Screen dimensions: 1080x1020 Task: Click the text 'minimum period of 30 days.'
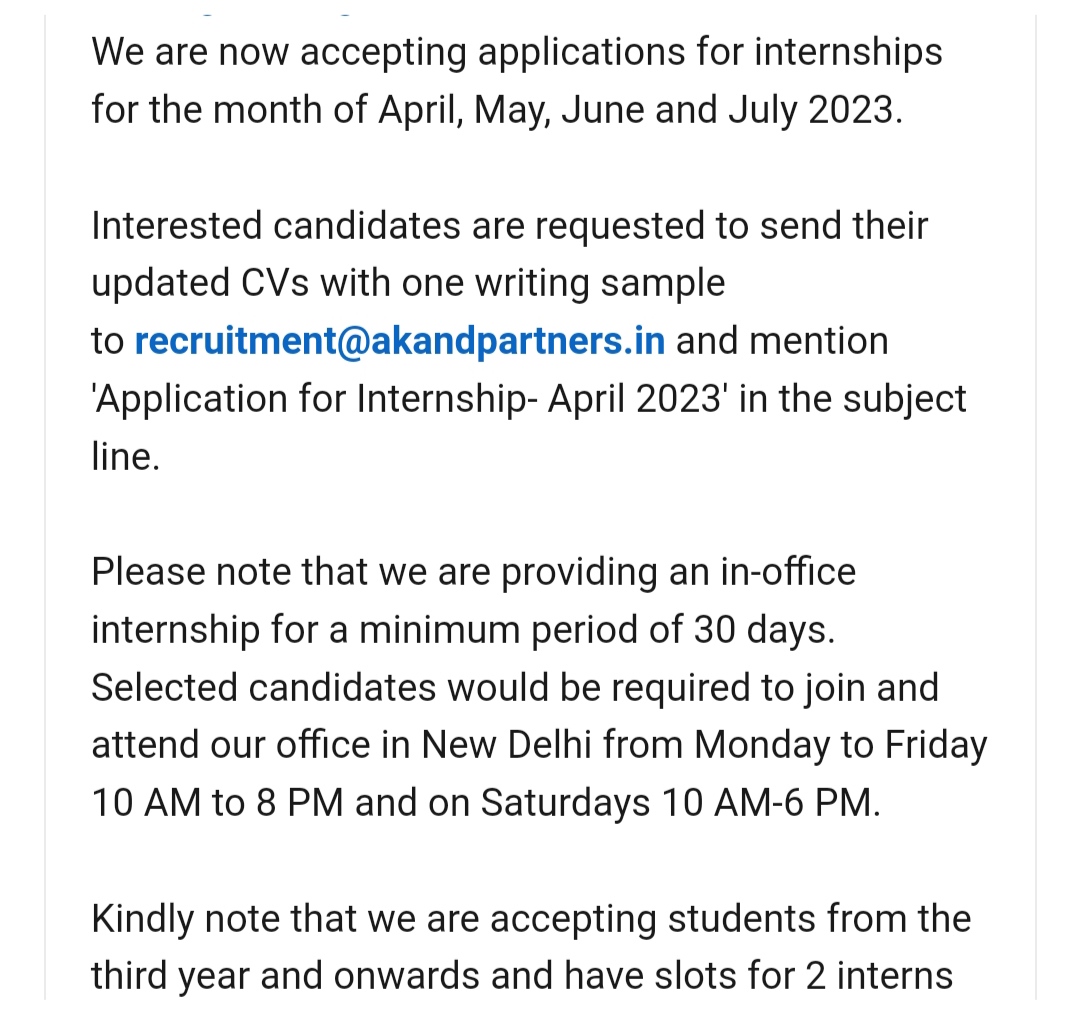597,630
